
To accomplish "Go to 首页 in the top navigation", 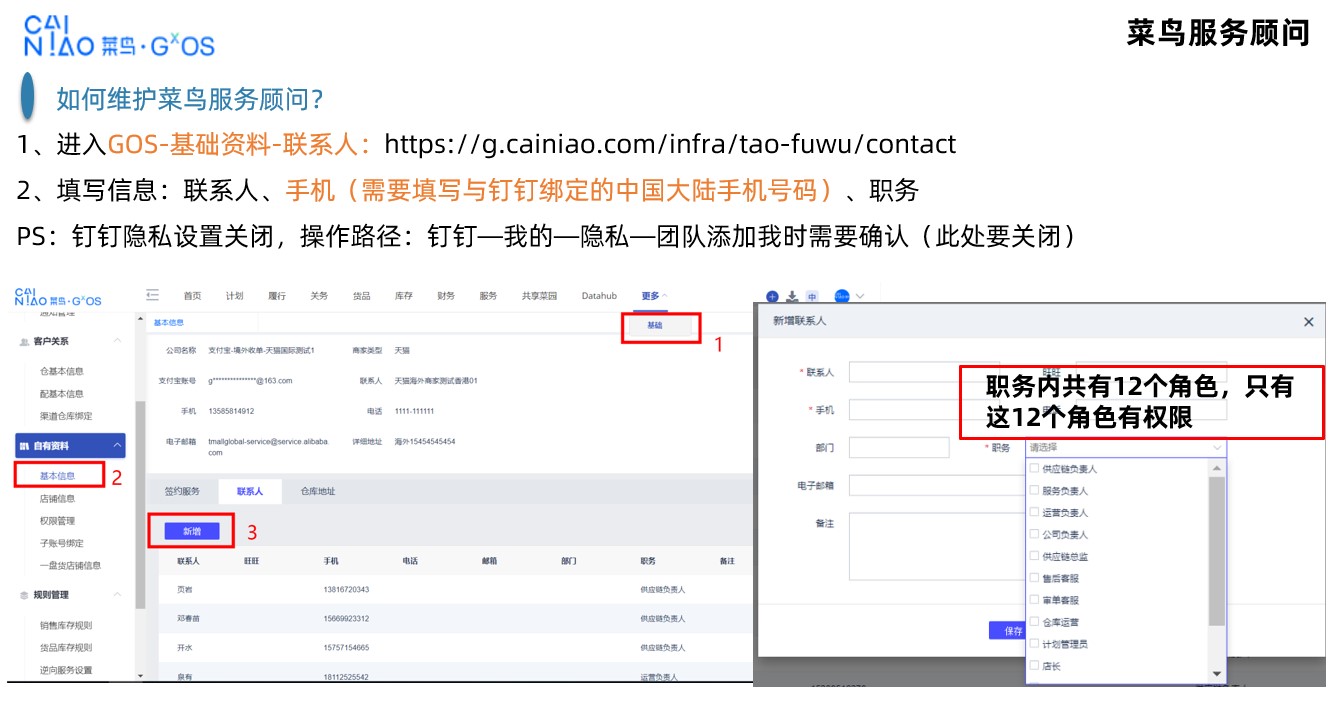I will click(x=192, y=296).
